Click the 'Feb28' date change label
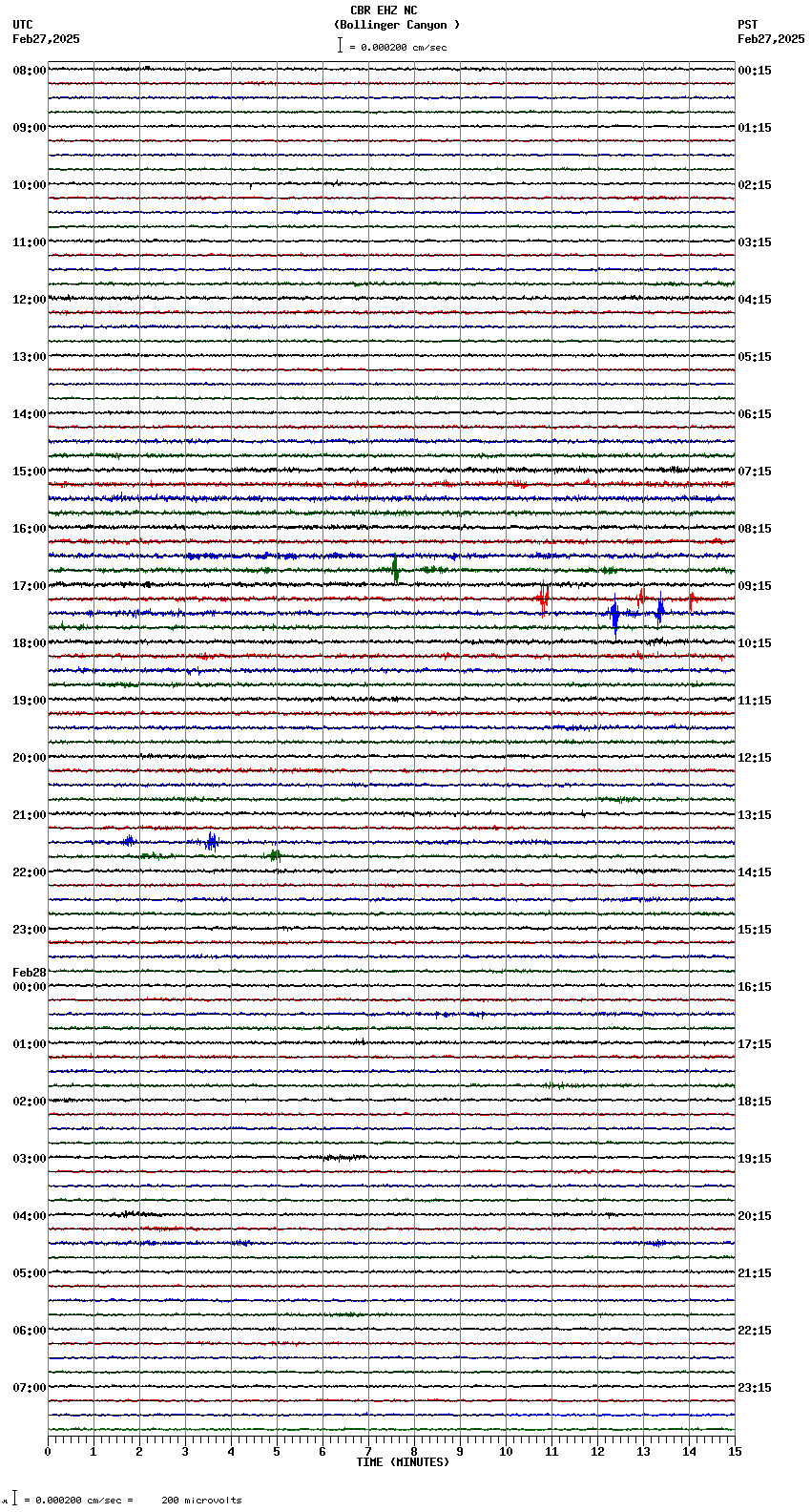811x1512 pixels. [29, 973]
